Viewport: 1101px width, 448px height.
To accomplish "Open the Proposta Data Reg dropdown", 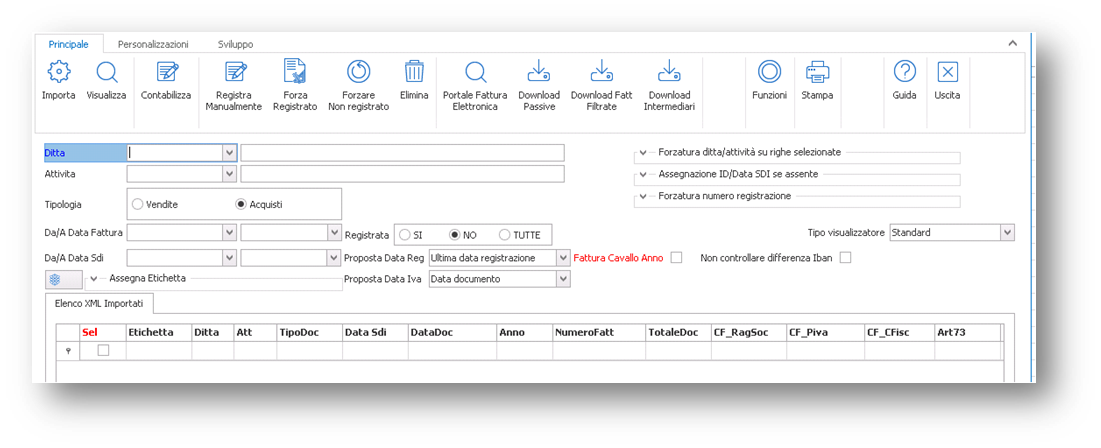I will coord(562,258).
